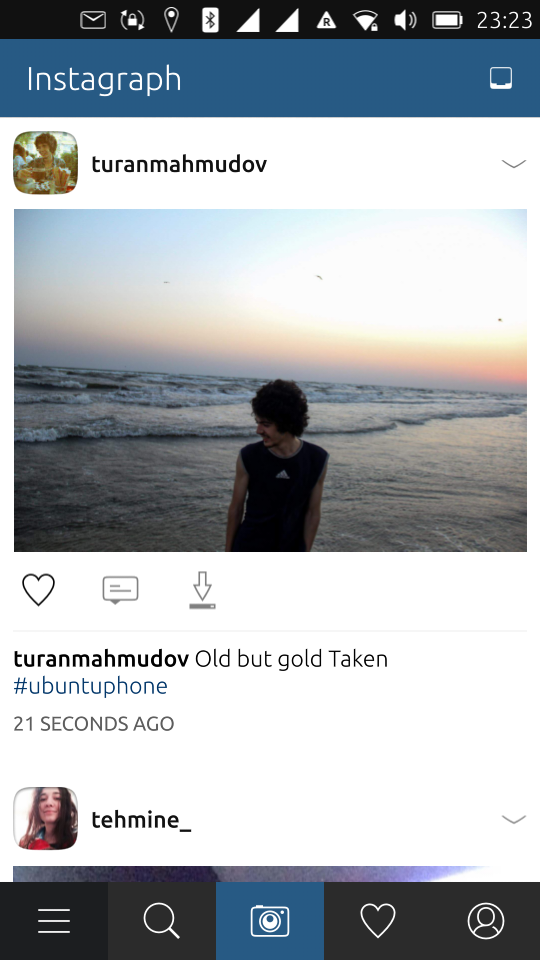This screenshot has height=960, width=540.
Task: Open tehmine_'s profile by username
Action: 141,819
